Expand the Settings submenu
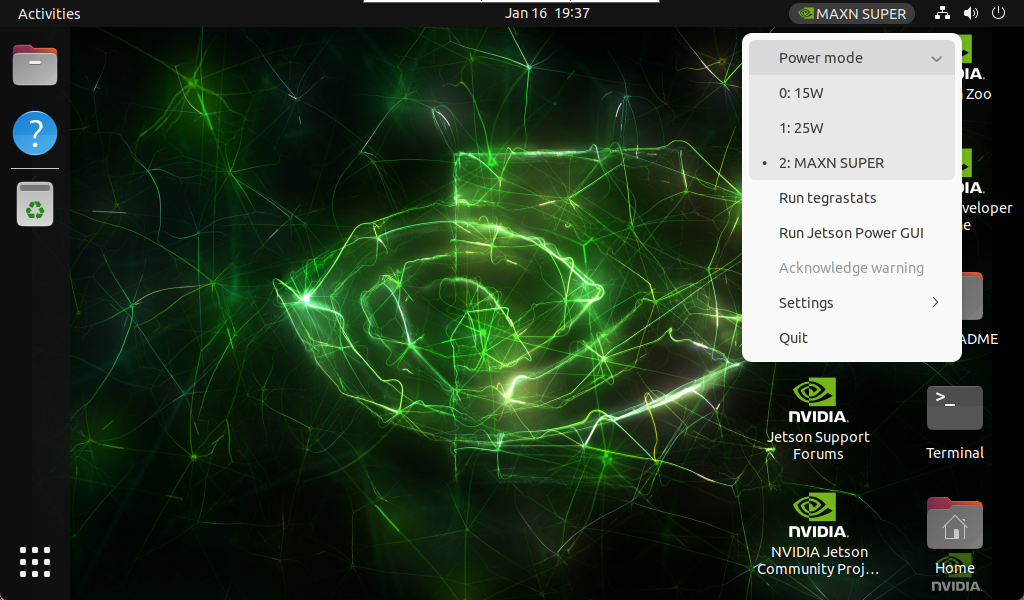Image resolution: width=1024 pixels, height=600 pixels. (x=852, y=303)
